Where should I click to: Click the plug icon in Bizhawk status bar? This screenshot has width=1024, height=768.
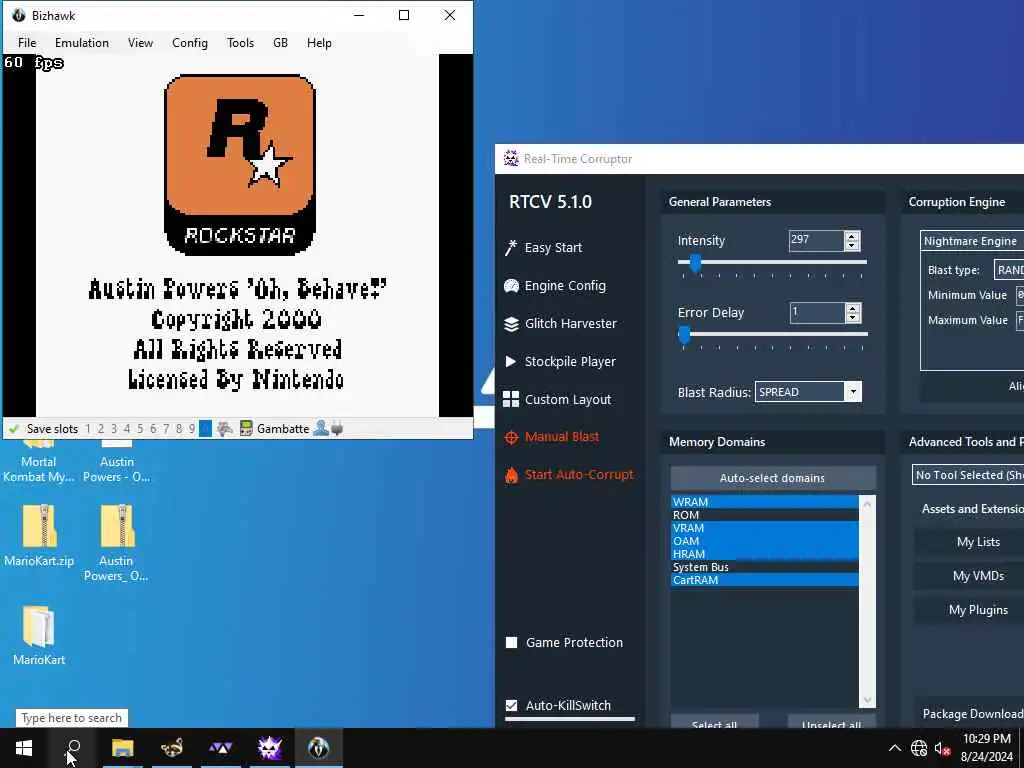pyautogui.click(x=337, y=429)
